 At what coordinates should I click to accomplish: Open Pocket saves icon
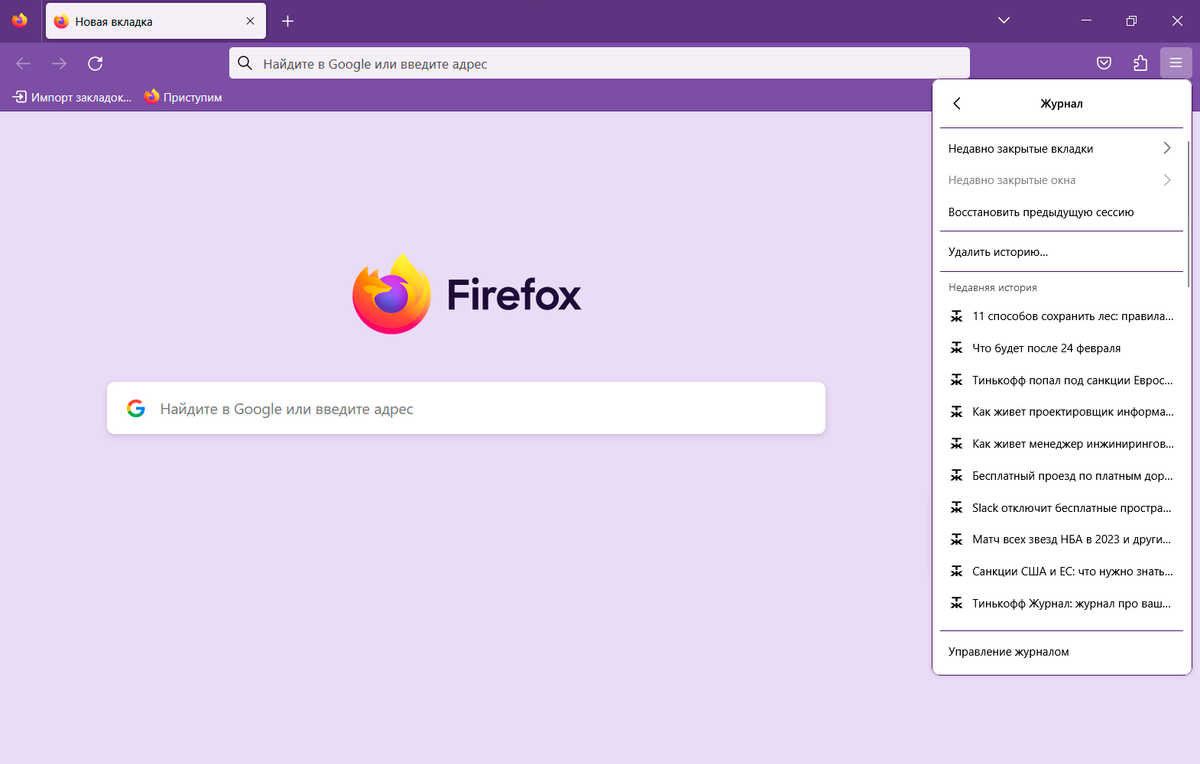coord(1104,63)
